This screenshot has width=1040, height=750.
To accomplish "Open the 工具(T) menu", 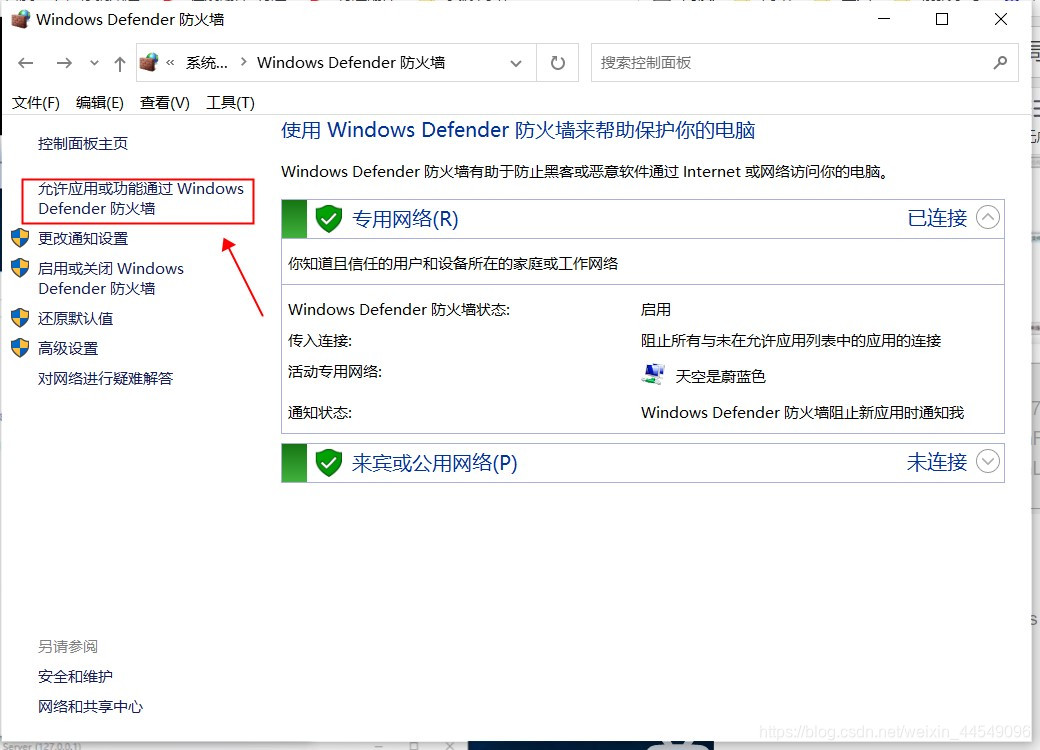I will (x=230, y=103).
